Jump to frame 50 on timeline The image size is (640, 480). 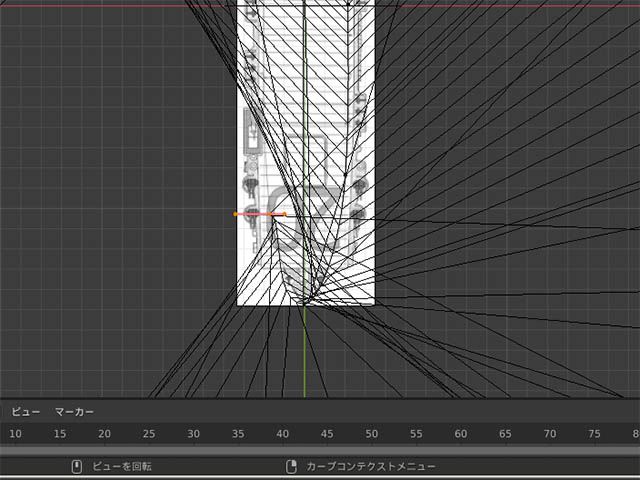pos(371,434)
